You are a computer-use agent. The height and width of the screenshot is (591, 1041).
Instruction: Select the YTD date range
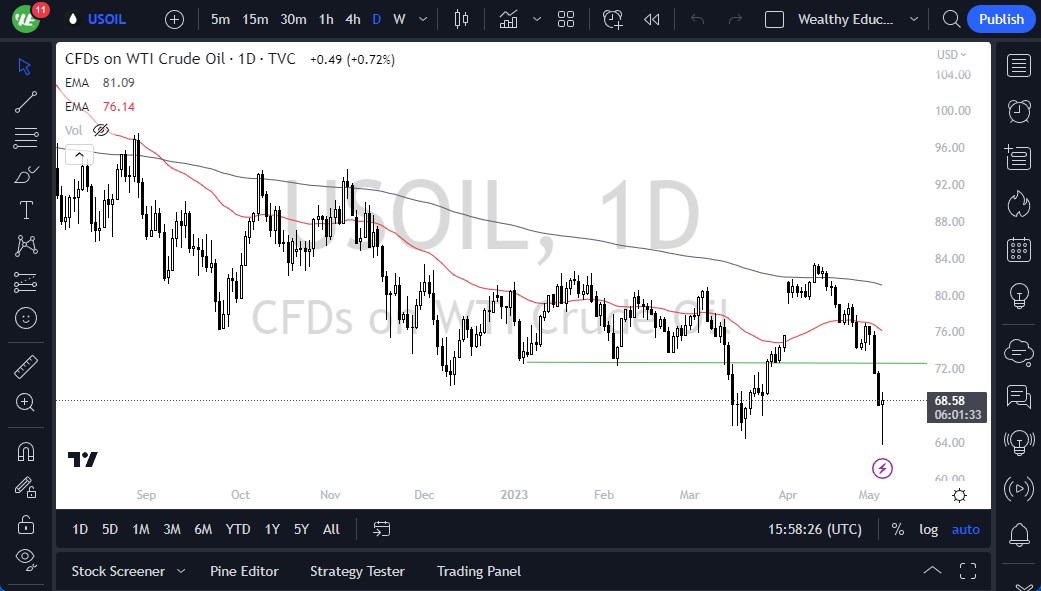coord(238,529)
